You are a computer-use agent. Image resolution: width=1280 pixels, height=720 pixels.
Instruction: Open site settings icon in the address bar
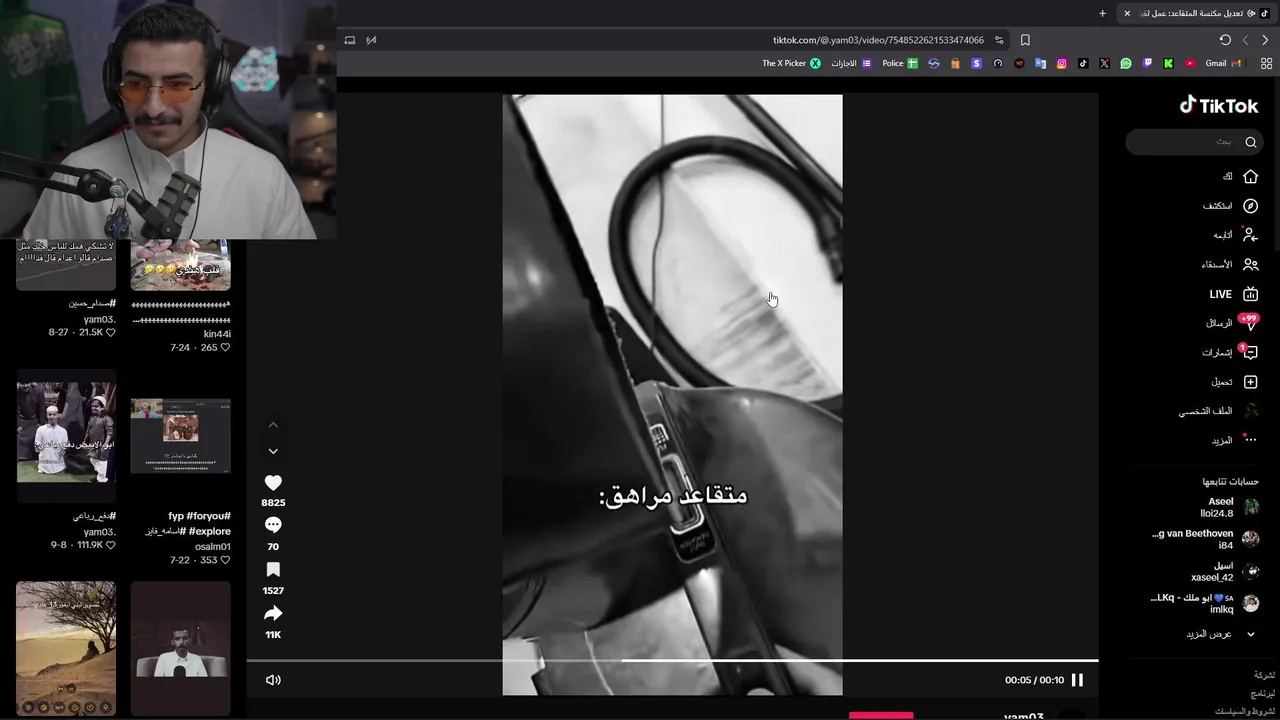coord(999,40)
